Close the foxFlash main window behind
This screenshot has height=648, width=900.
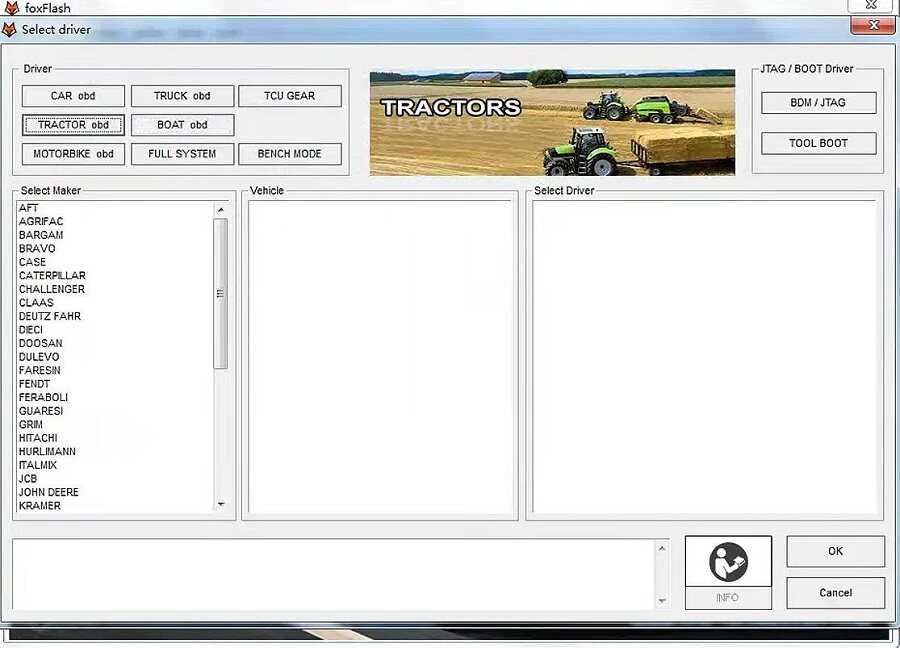point(871,5)
